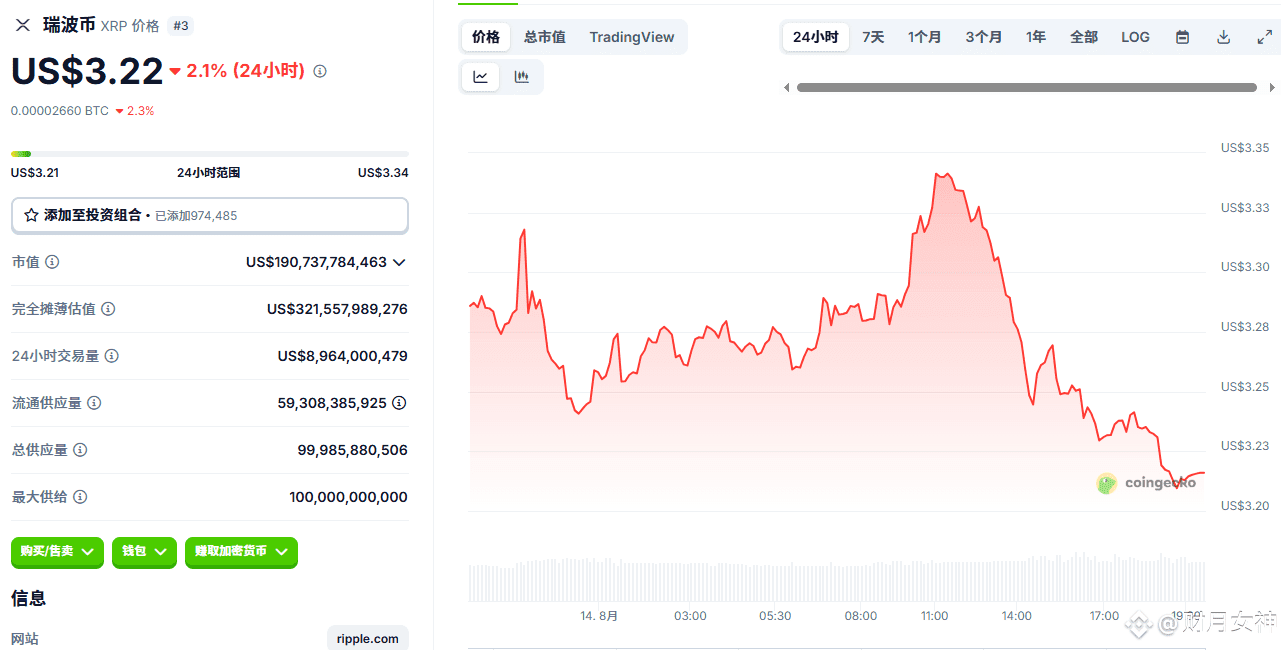This screenshot has width=1286, height=650.
Task: Expand the chart to fullscreen via arrows icon
Action: click(x=1264, y=36)
